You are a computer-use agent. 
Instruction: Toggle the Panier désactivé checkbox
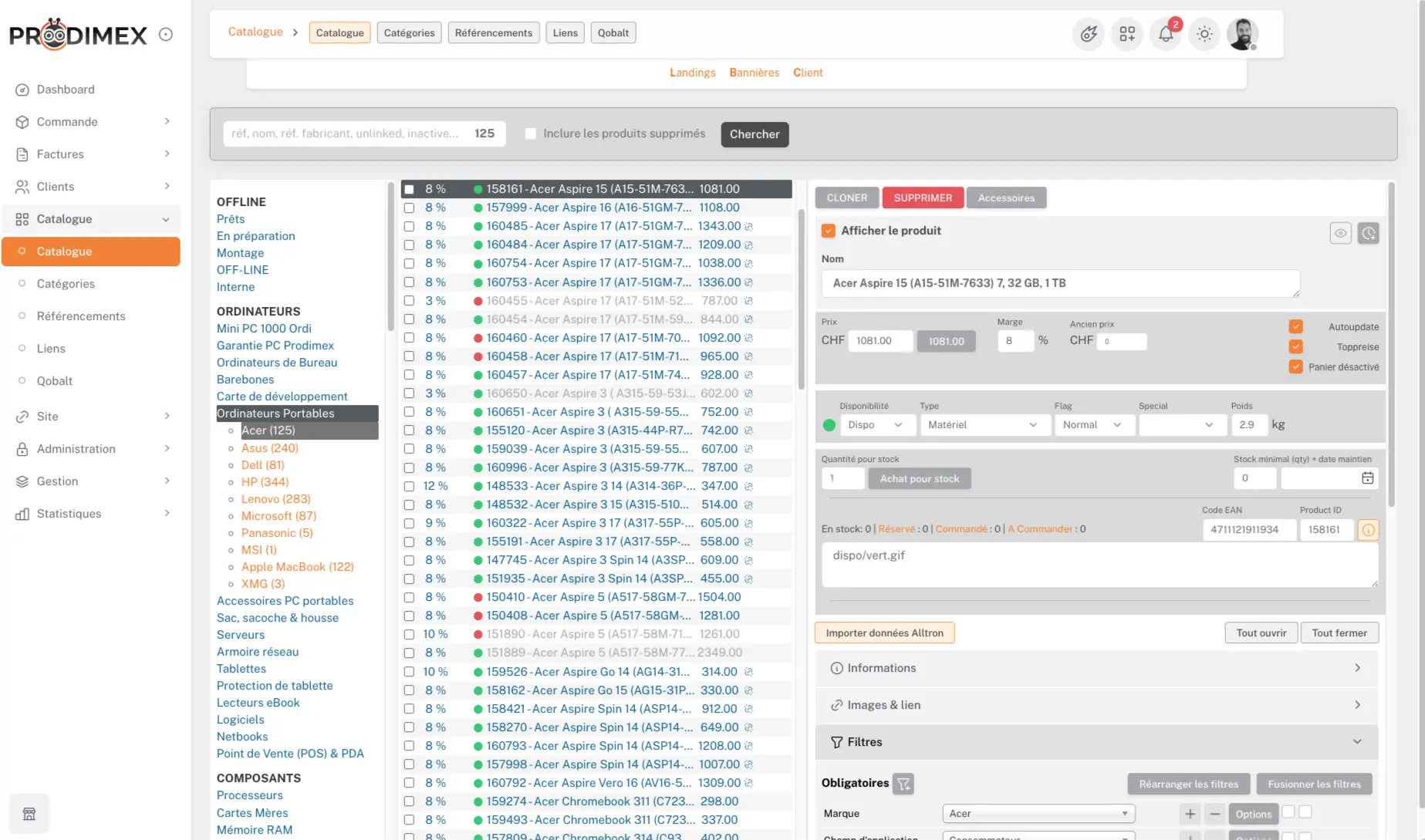(1296, 367)
